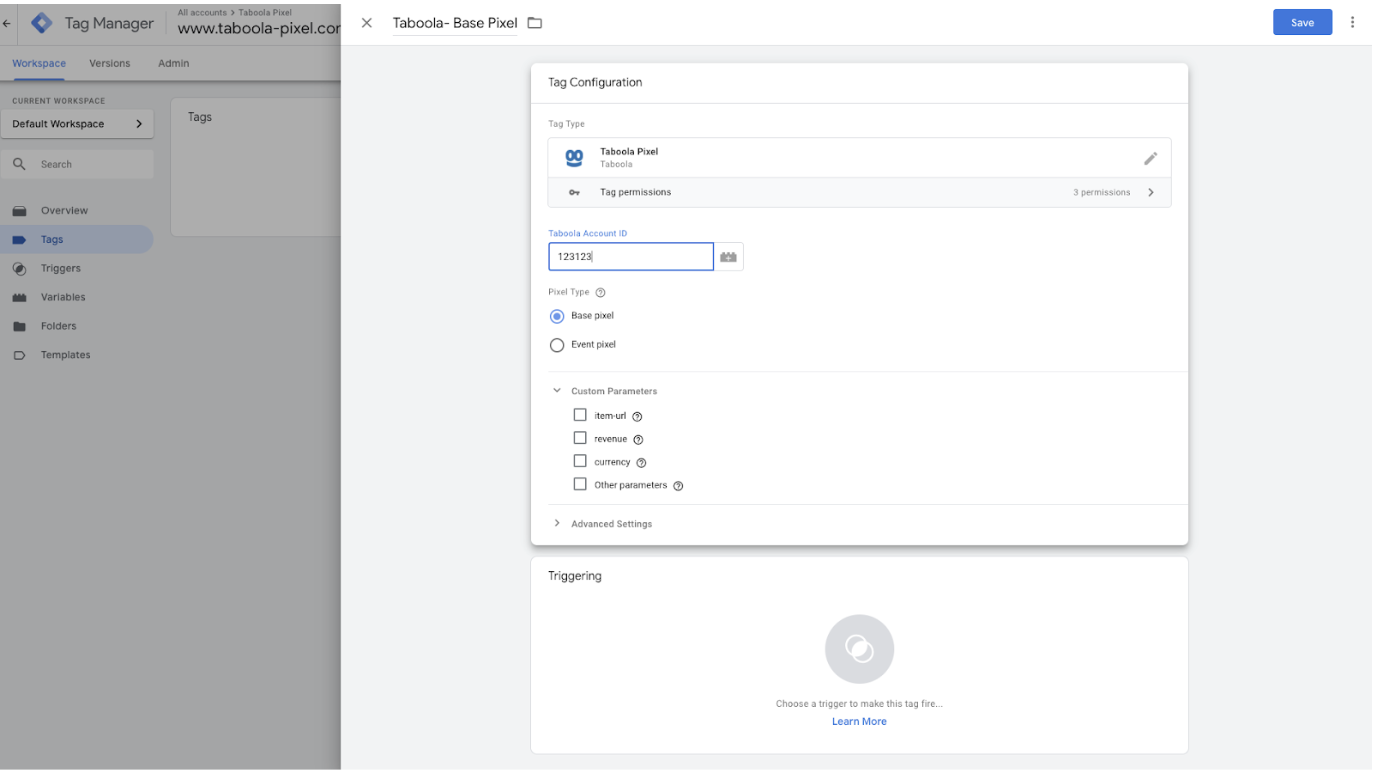
Task: Click the trigger placeholder circle icon
Action: 859,649
